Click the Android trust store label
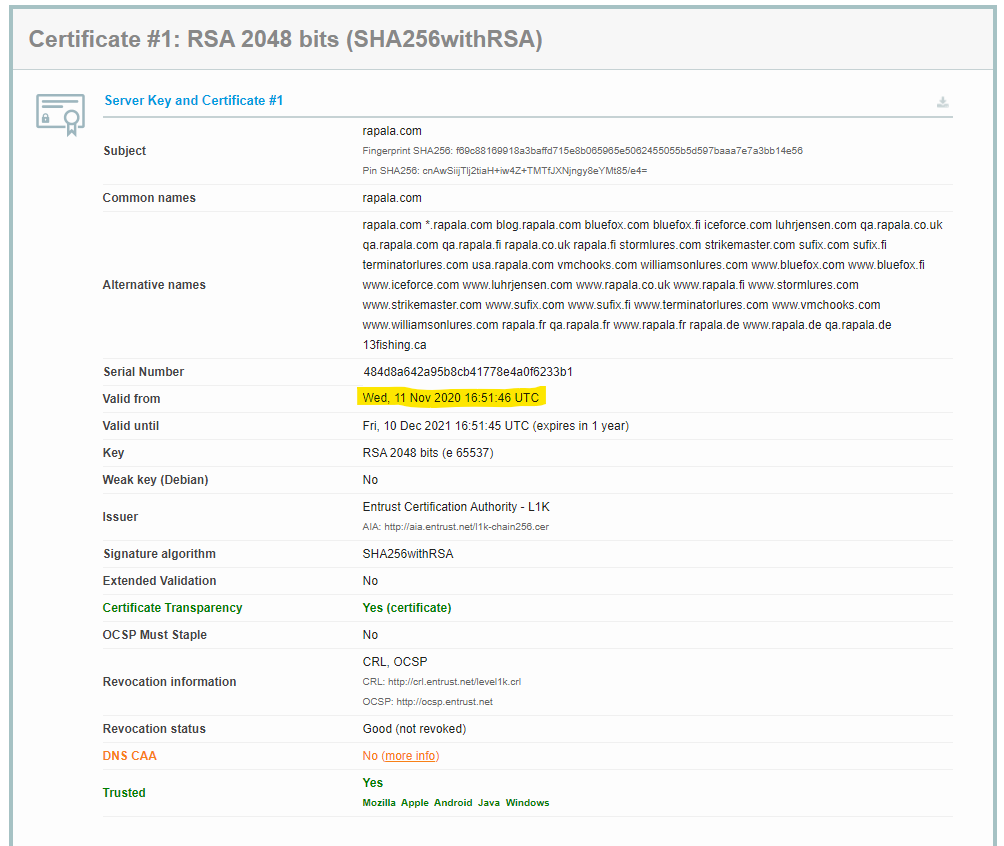Screen dimensions: 1004x846 point(453,802)
